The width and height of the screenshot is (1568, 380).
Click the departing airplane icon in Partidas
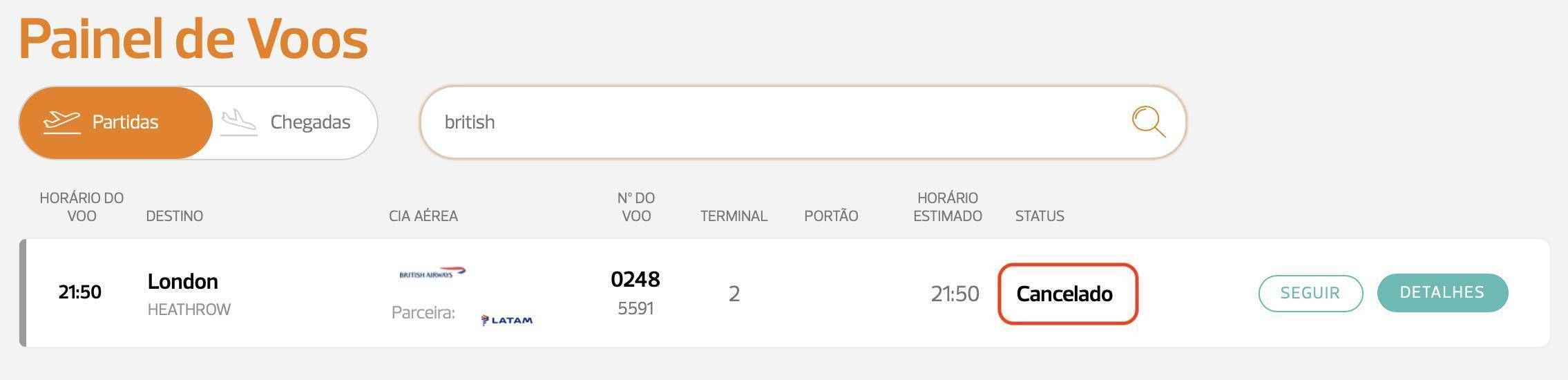tap(61, 122)
